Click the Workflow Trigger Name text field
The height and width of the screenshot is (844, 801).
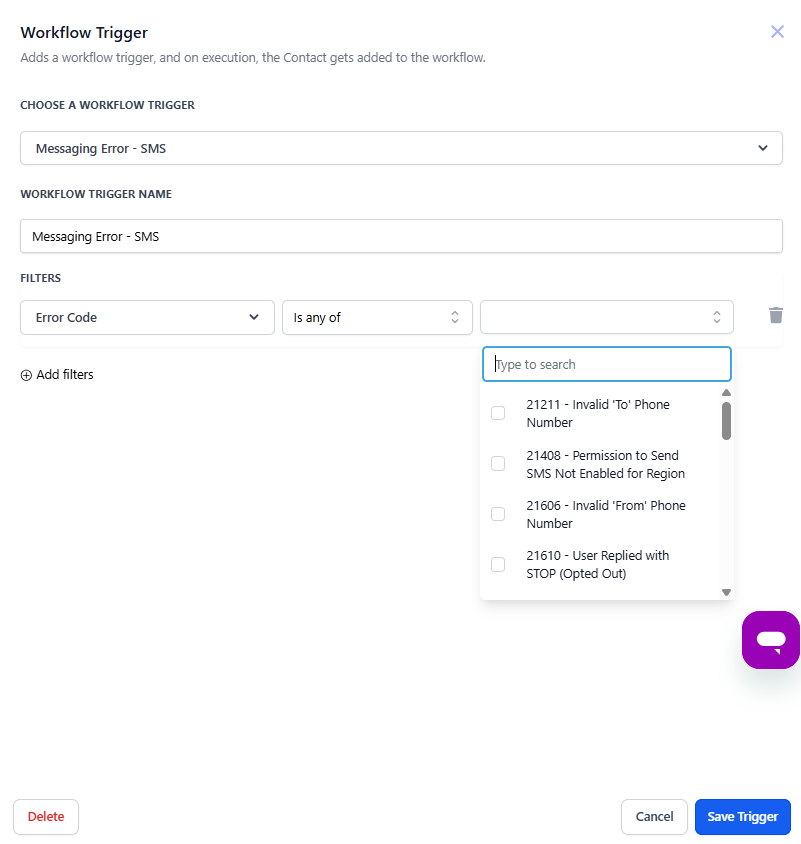click(400, 236)
